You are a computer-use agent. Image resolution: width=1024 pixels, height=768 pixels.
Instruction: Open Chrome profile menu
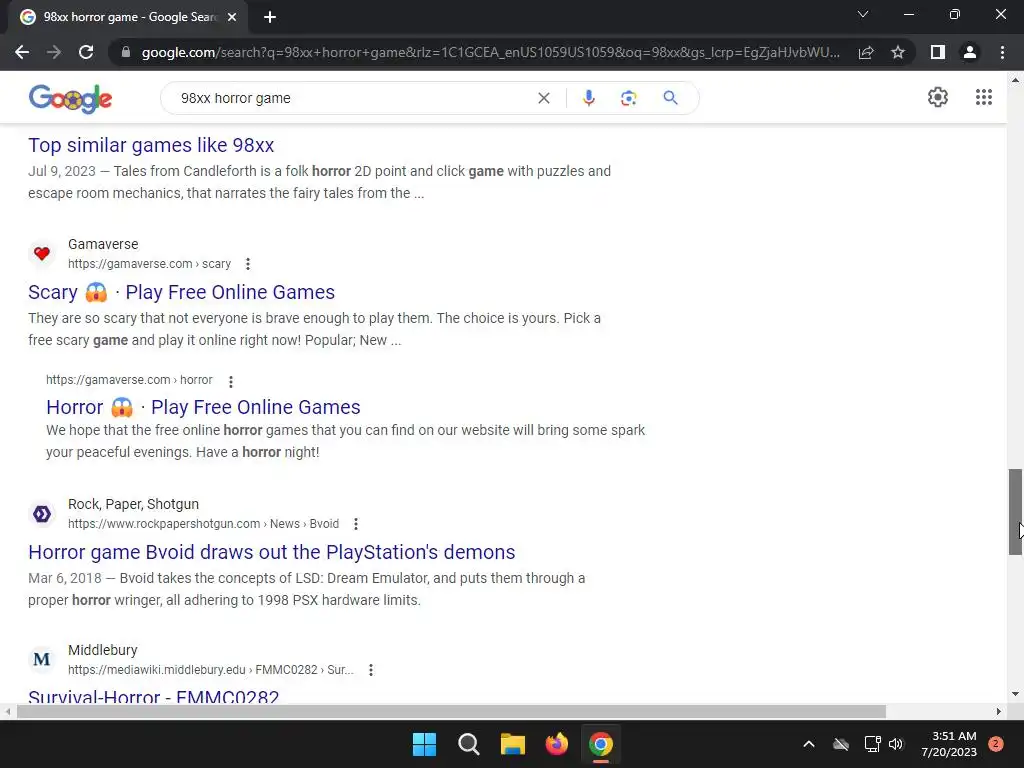(970, 52)
